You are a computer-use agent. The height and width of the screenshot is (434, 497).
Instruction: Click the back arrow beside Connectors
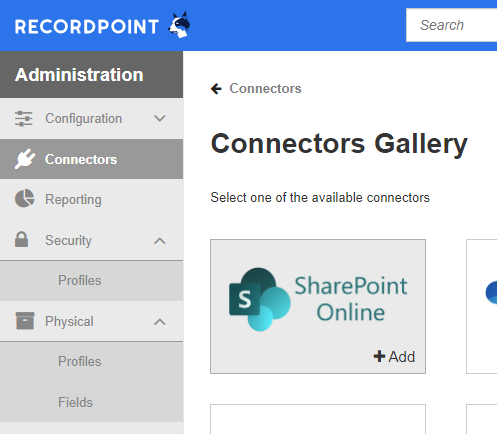coord(216,89)
